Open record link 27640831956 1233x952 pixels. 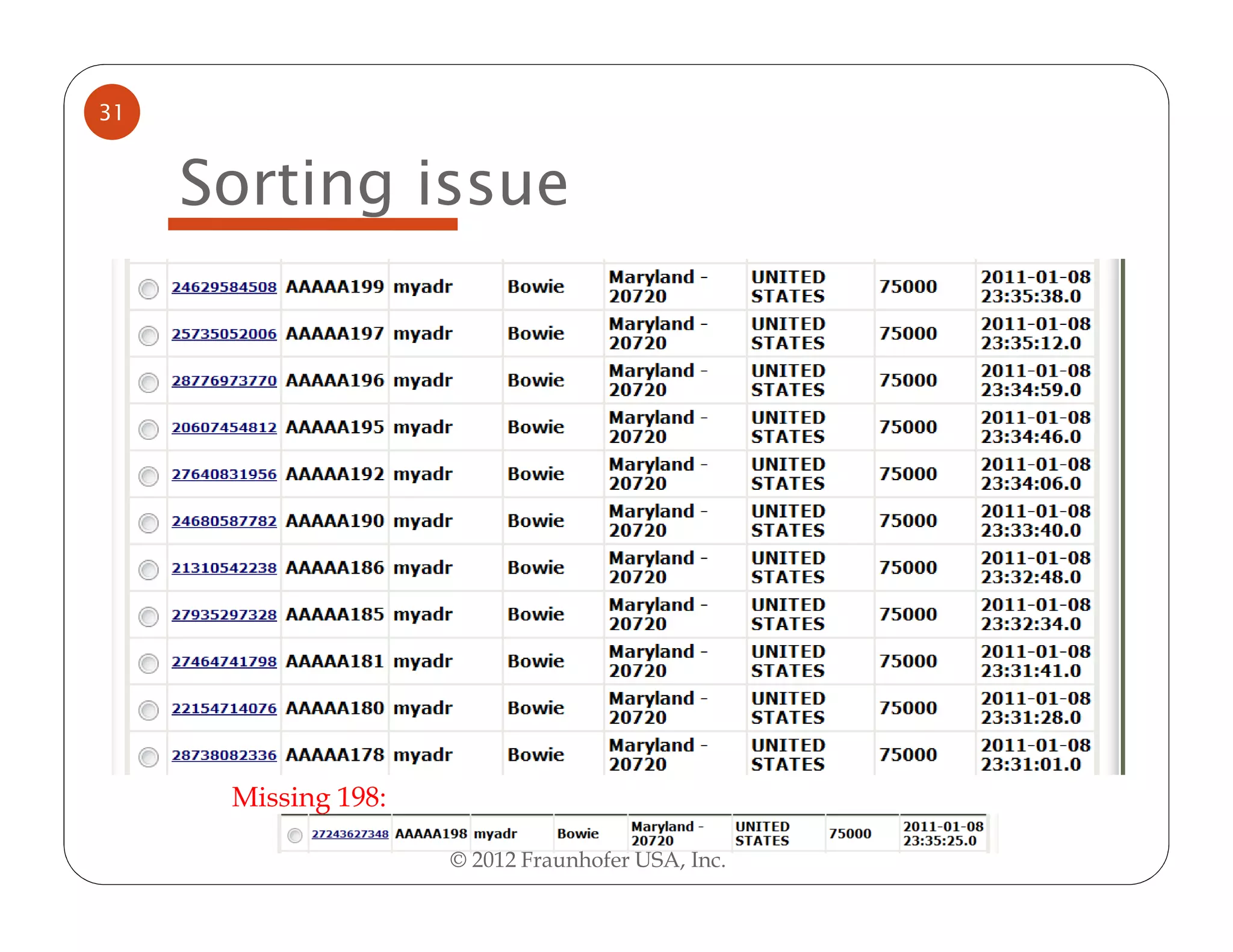224,474
